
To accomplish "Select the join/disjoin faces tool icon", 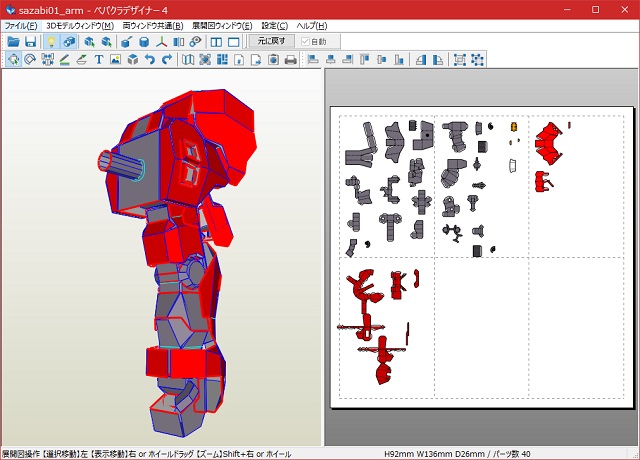I will pyautogui.click(x=47, y=60).
